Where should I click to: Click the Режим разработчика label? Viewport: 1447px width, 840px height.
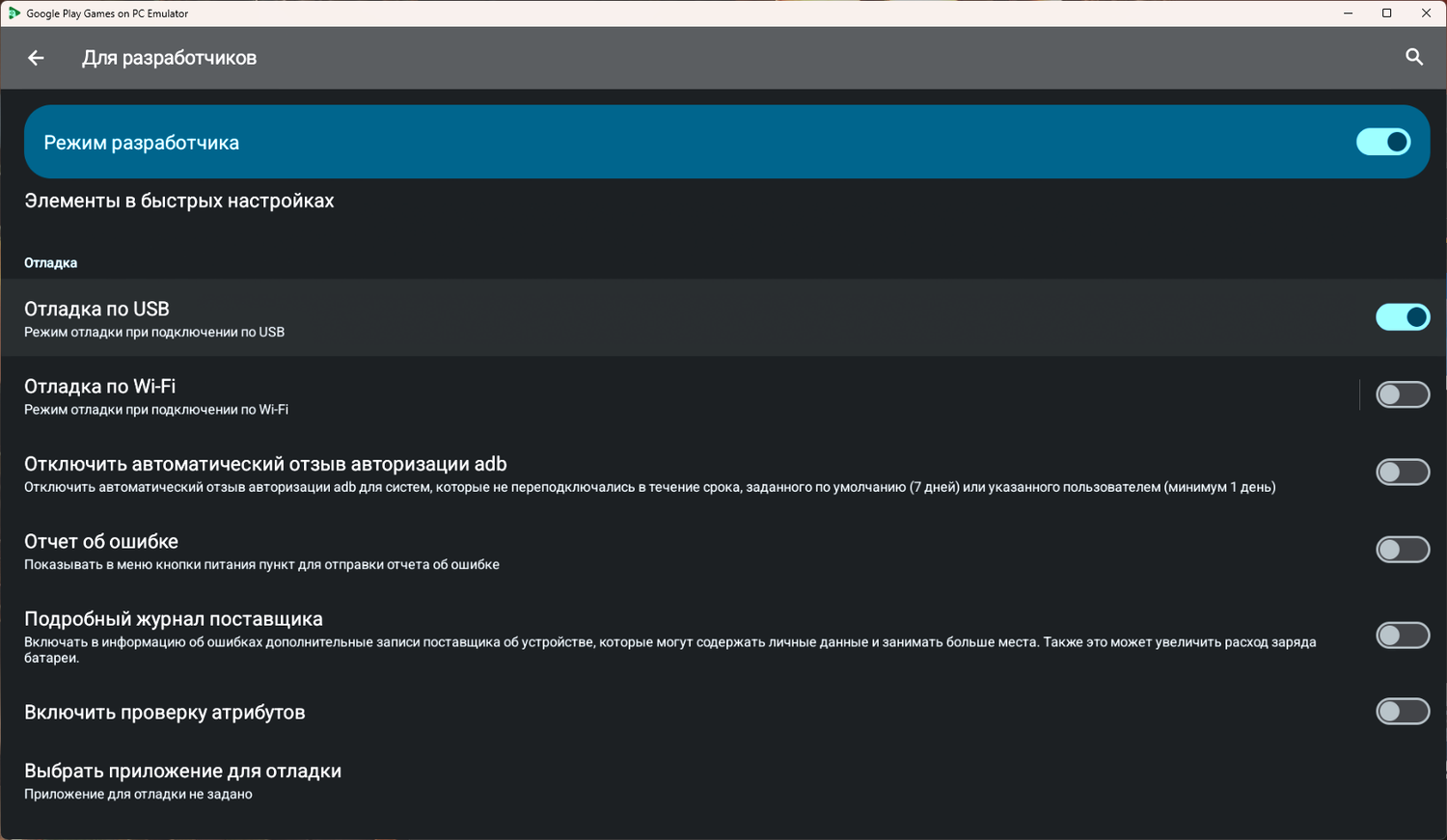click(142, 143)
